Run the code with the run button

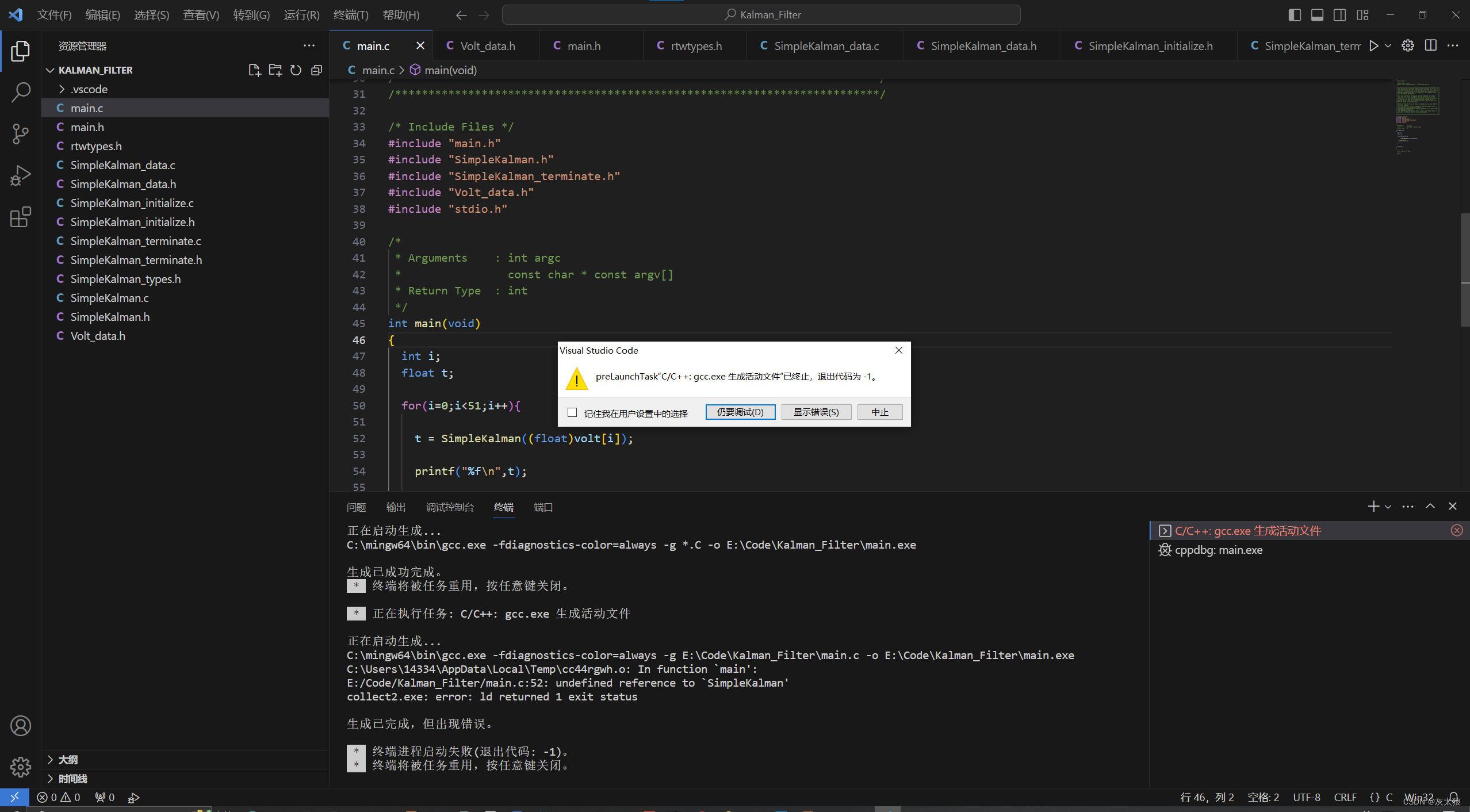click(x=1375, y=45)
